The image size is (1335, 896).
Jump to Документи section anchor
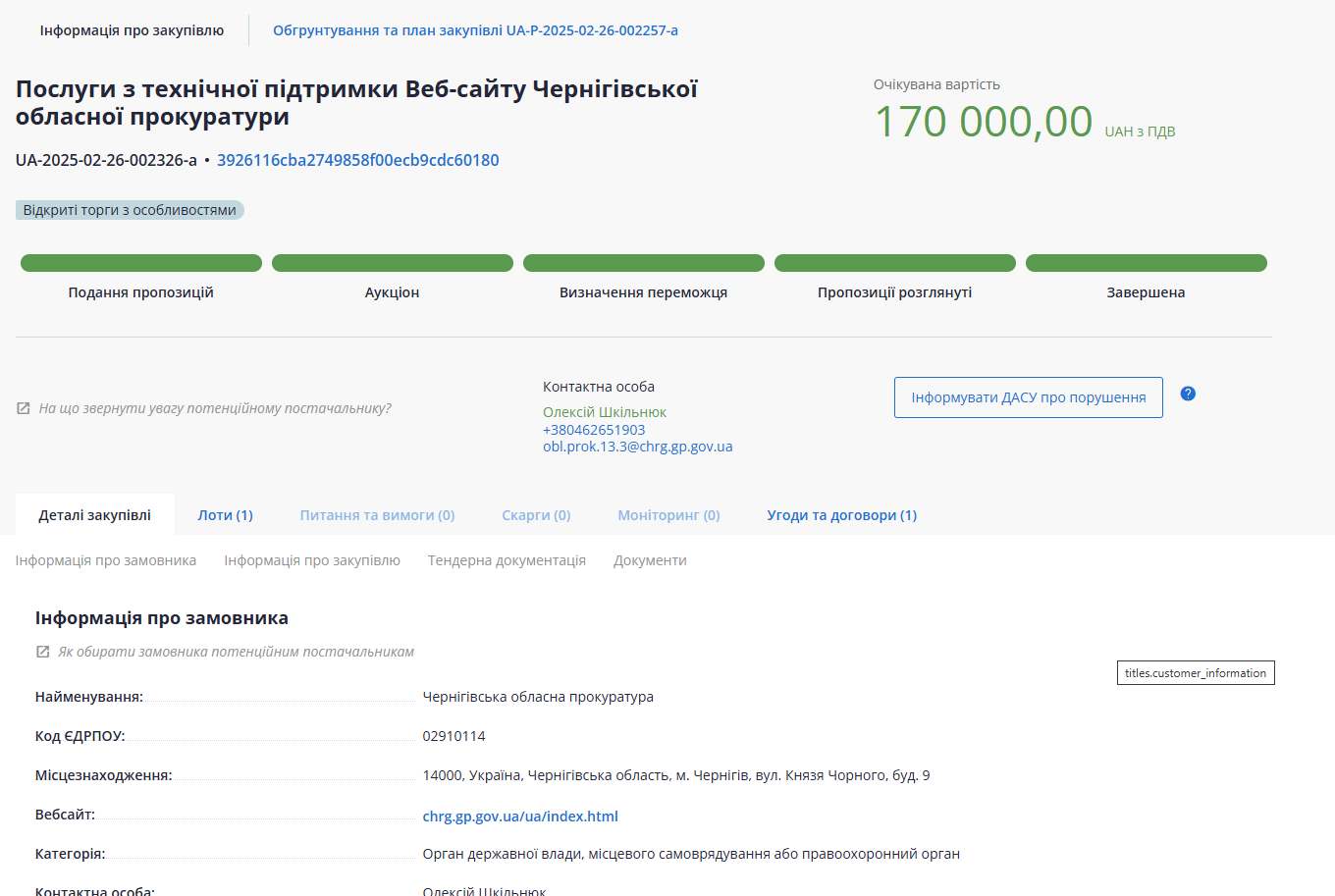click(x=650, y=560)
